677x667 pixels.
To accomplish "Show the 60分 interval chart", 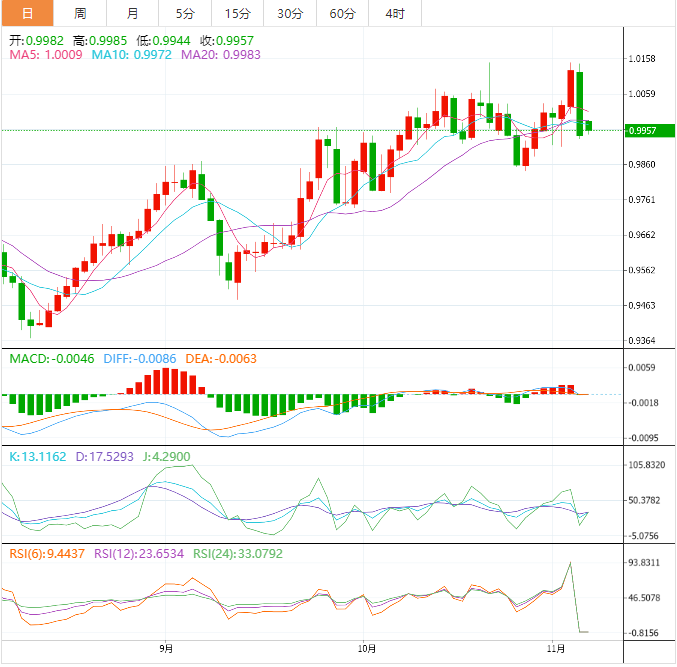I will tap(342, 13).
